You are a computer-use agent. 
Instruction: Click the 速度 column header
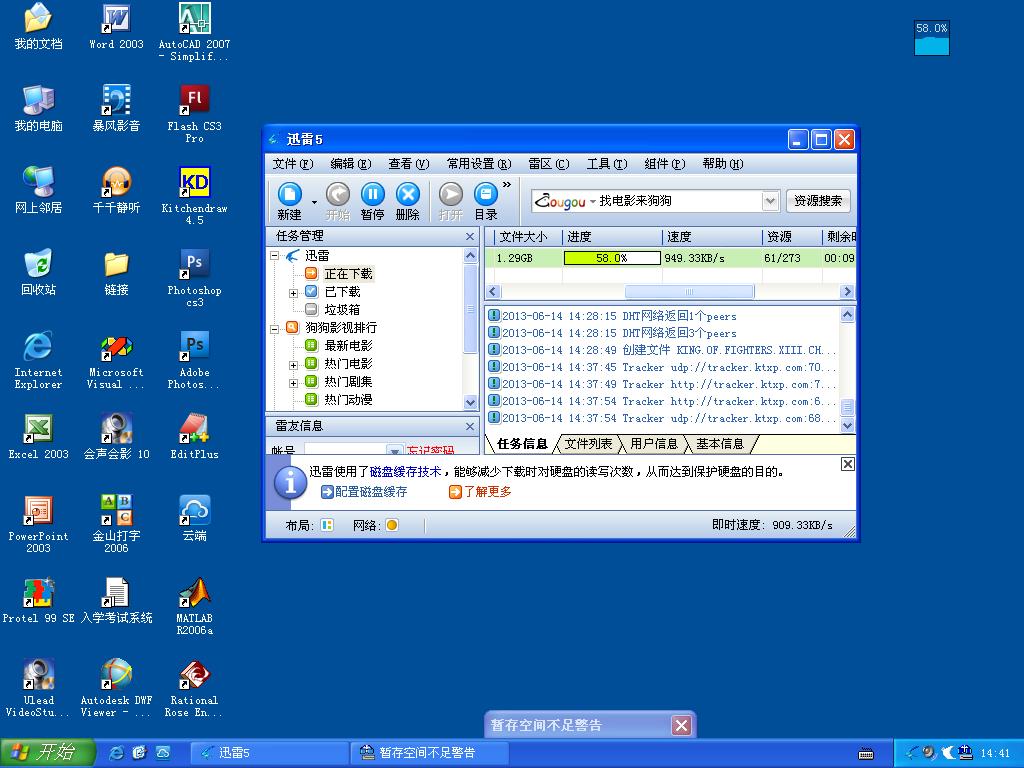pyautogui.click(x=711, y=236)
